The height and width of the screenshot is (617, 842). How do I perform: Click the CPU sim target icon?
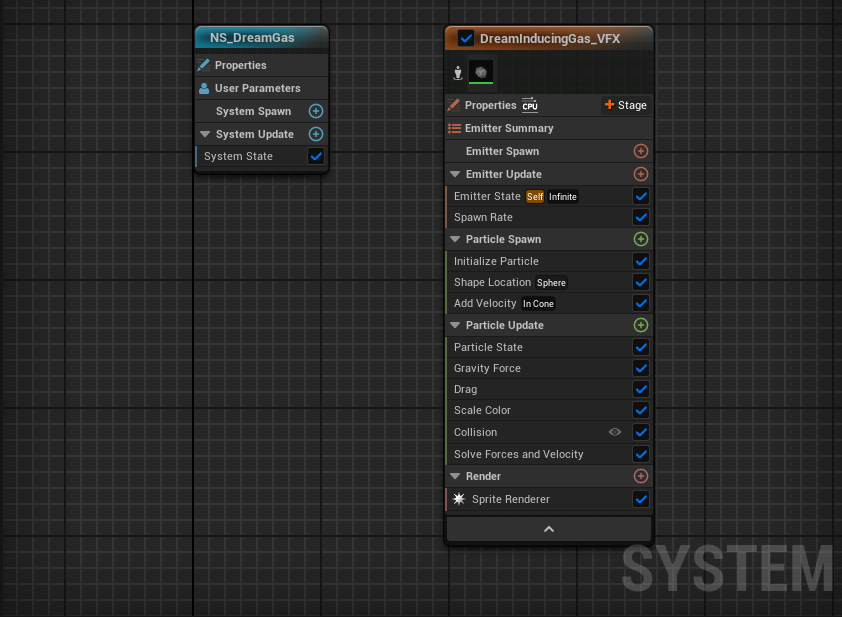(x=530, y=106)
